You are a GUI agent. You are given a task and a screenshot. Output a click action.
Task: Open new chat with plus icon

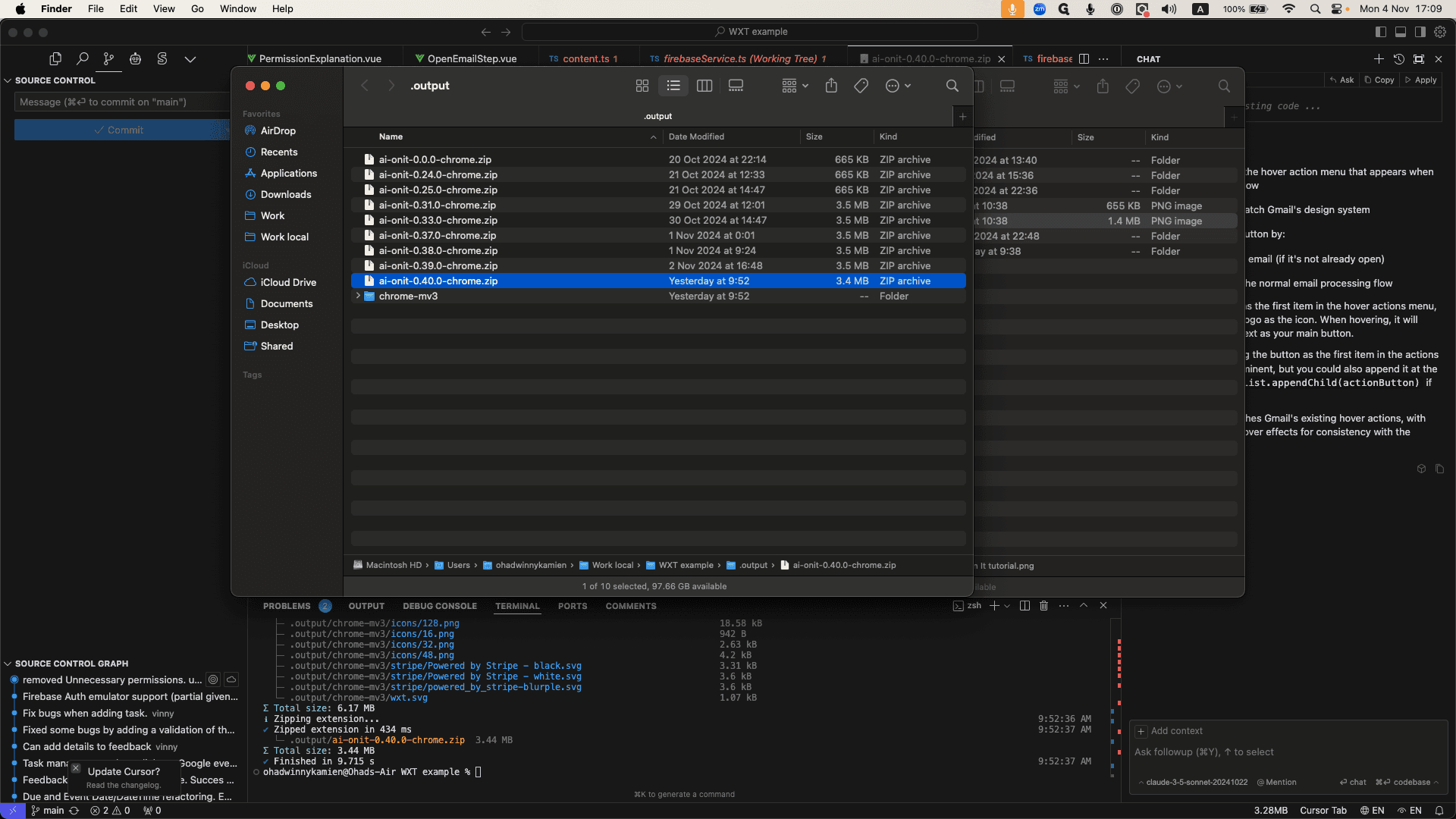coord(1379,59)
